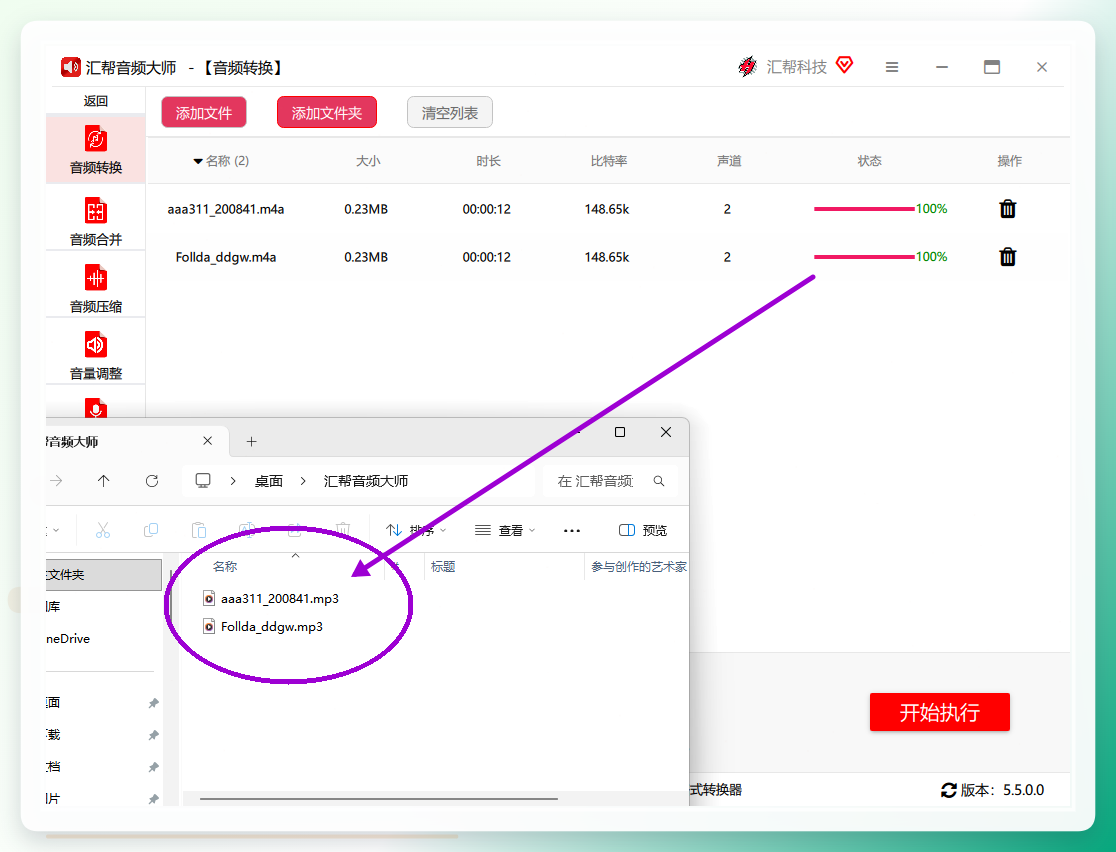Click the Explorer forward arrow
The image size is (1116, 852).
click(56, 481)
